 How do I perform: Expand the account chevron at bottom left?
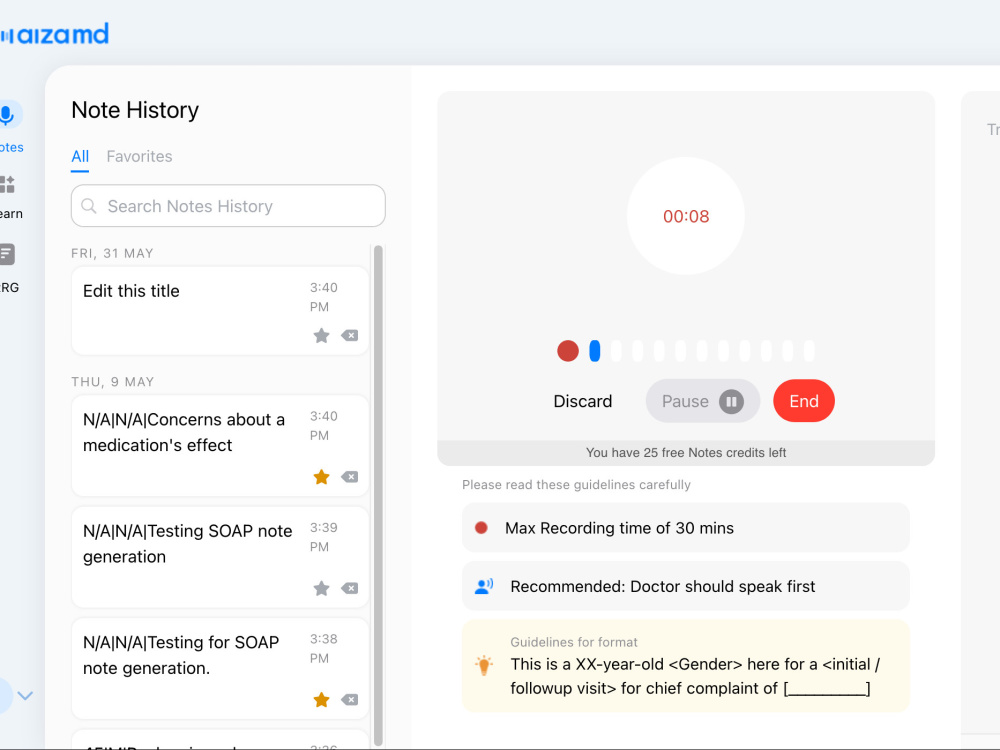pyautogui.click(x=25, y=696)
